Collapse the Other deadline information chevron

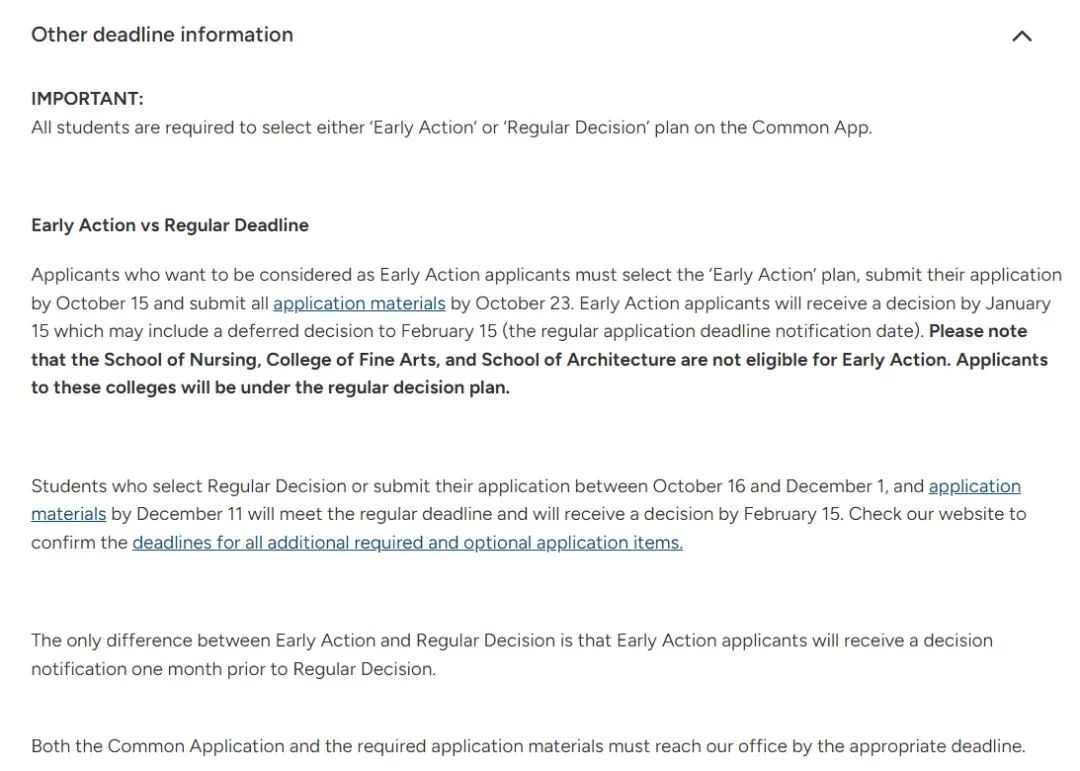pyautogui.click(x=1021, y=36)
